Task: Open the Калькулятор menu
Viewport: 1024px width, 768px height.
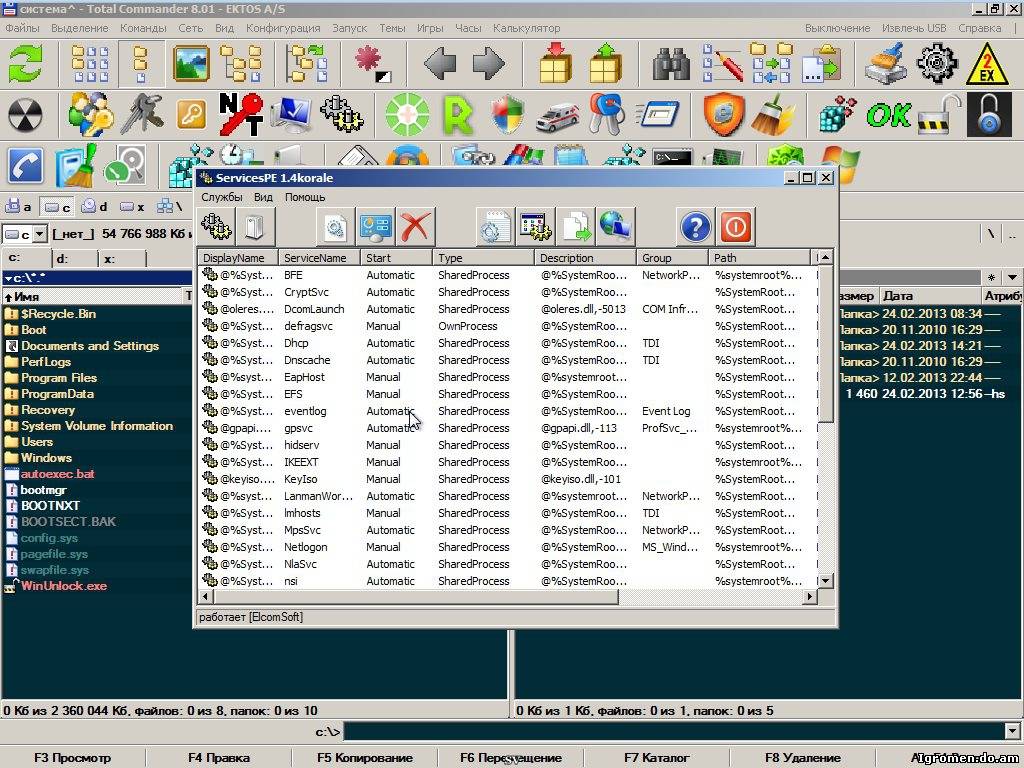Action: point(526,28)
